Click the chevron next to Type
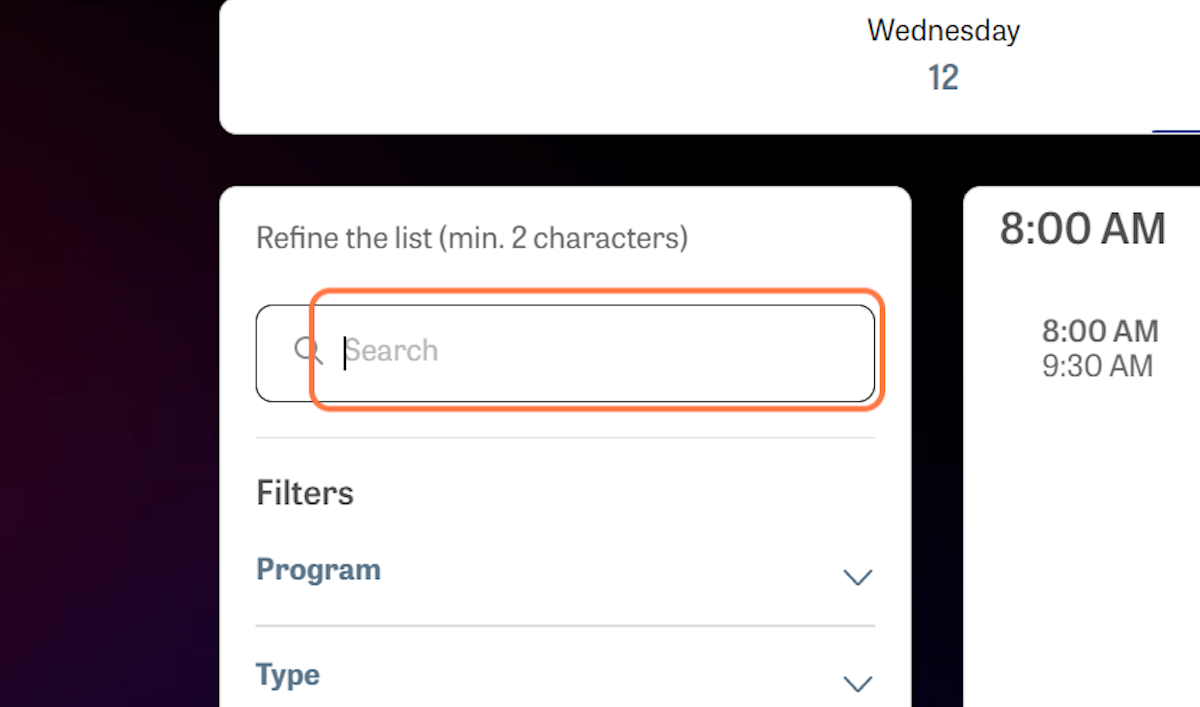The width and height of the screenshot is (1200, 707). click(x=857, y=684)
